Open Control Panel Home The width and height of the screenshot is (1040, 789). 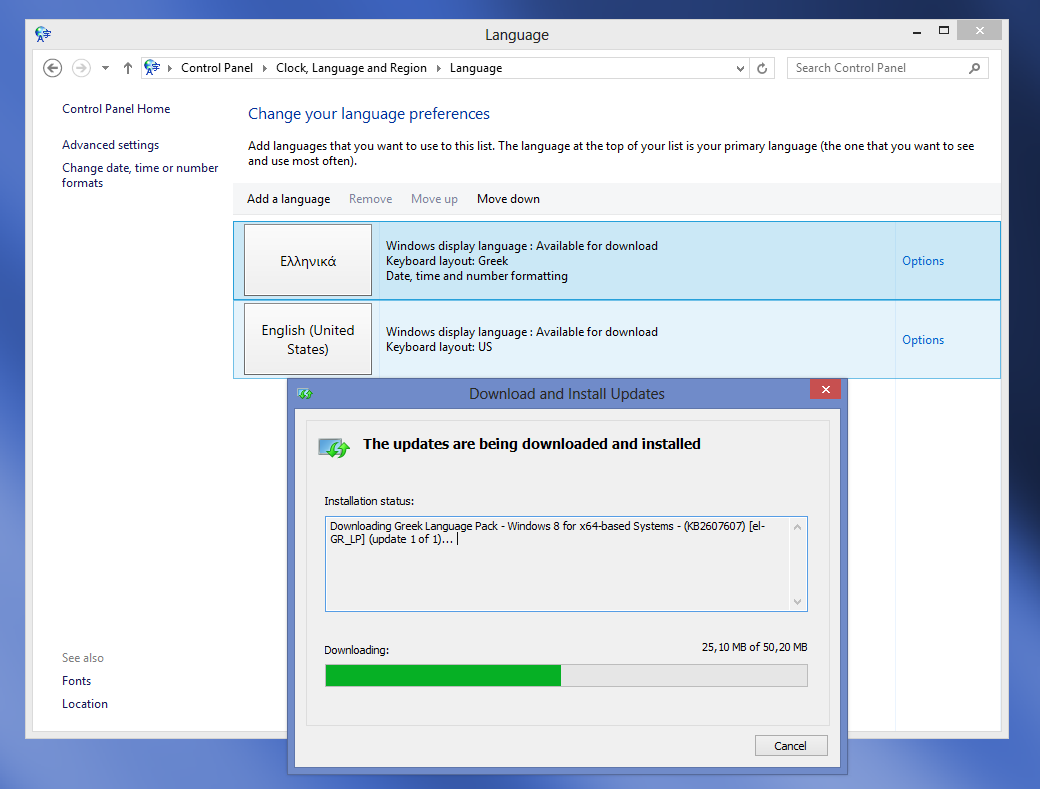click(x=116, y=109)
